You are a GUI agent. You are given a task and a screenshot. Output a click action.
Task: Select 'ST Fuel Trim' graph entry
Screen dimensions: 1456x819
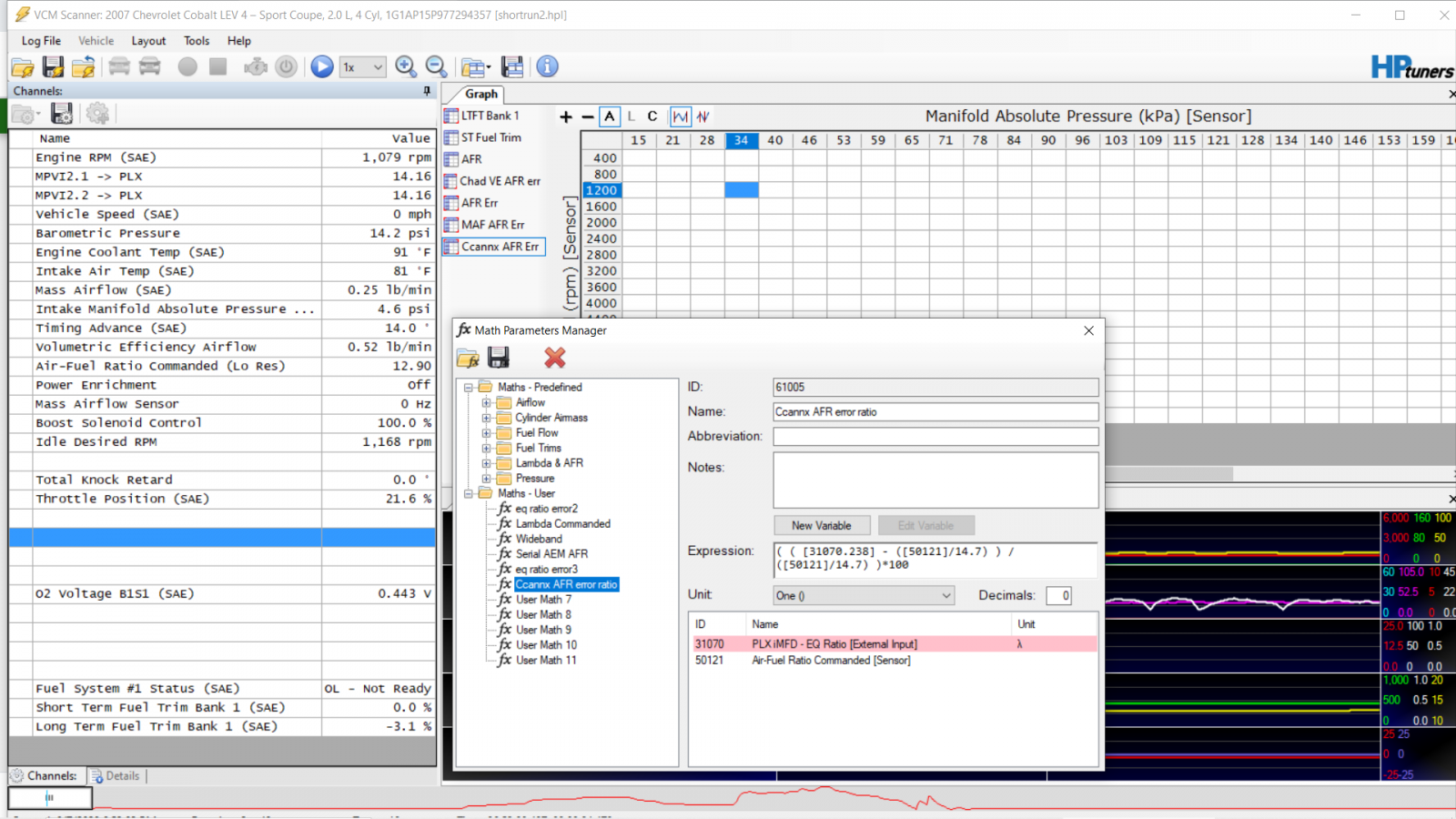tap(482, 137)
